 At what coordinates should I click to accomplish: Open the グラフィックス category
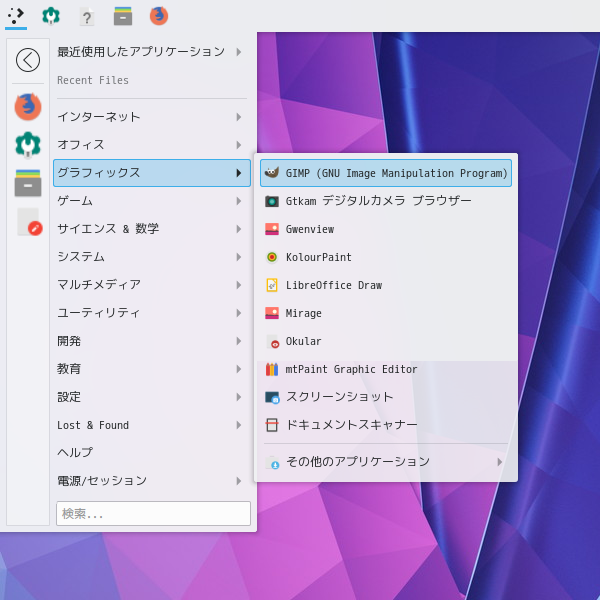(x=152, y=173)
